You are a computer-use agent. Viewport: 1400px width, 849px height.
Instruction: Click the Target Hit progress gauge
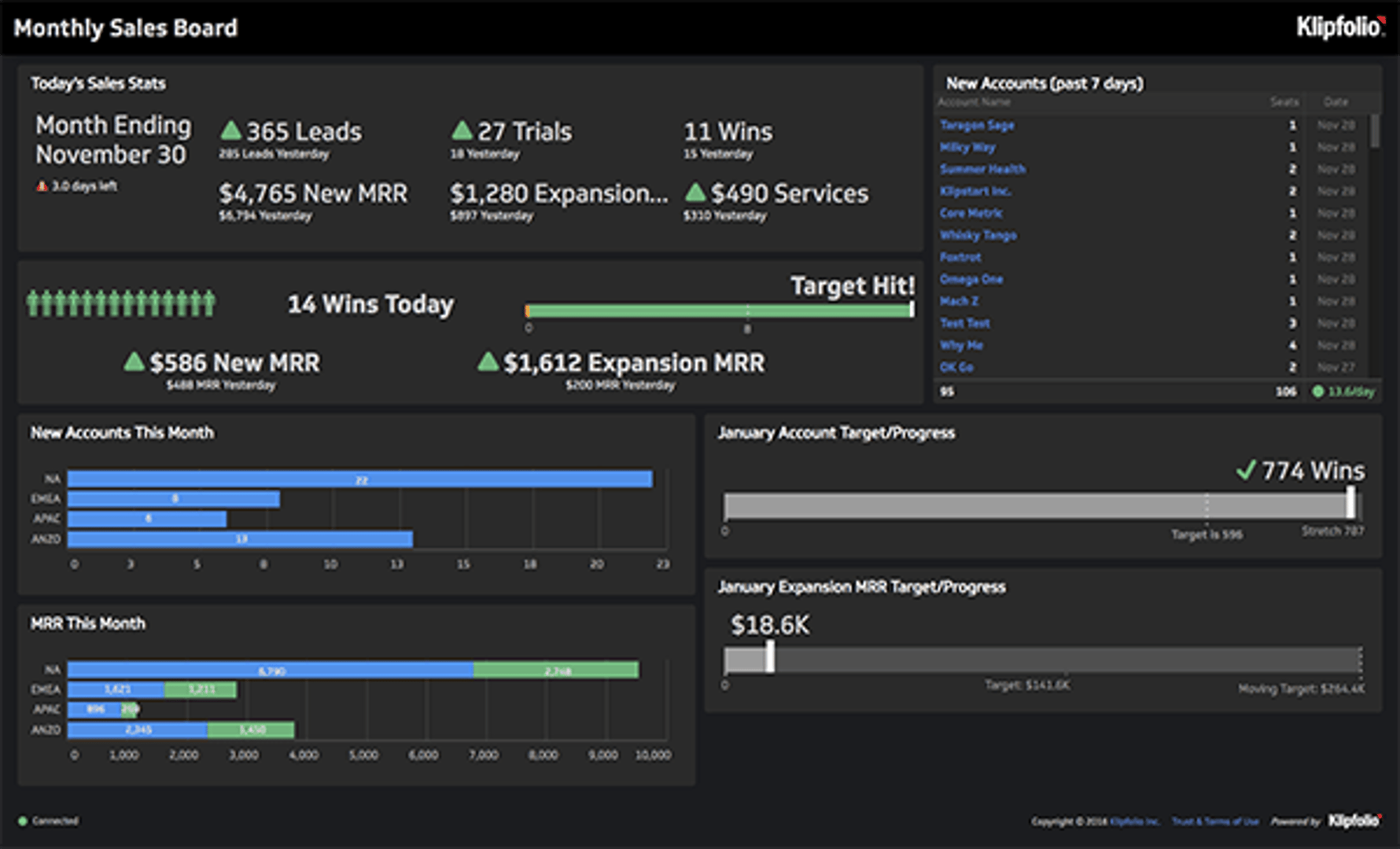click(x=720, y=308)
